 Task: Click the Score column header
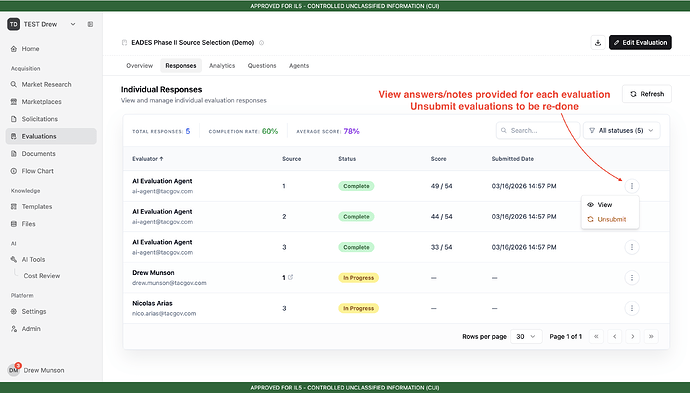pos(438,159)
